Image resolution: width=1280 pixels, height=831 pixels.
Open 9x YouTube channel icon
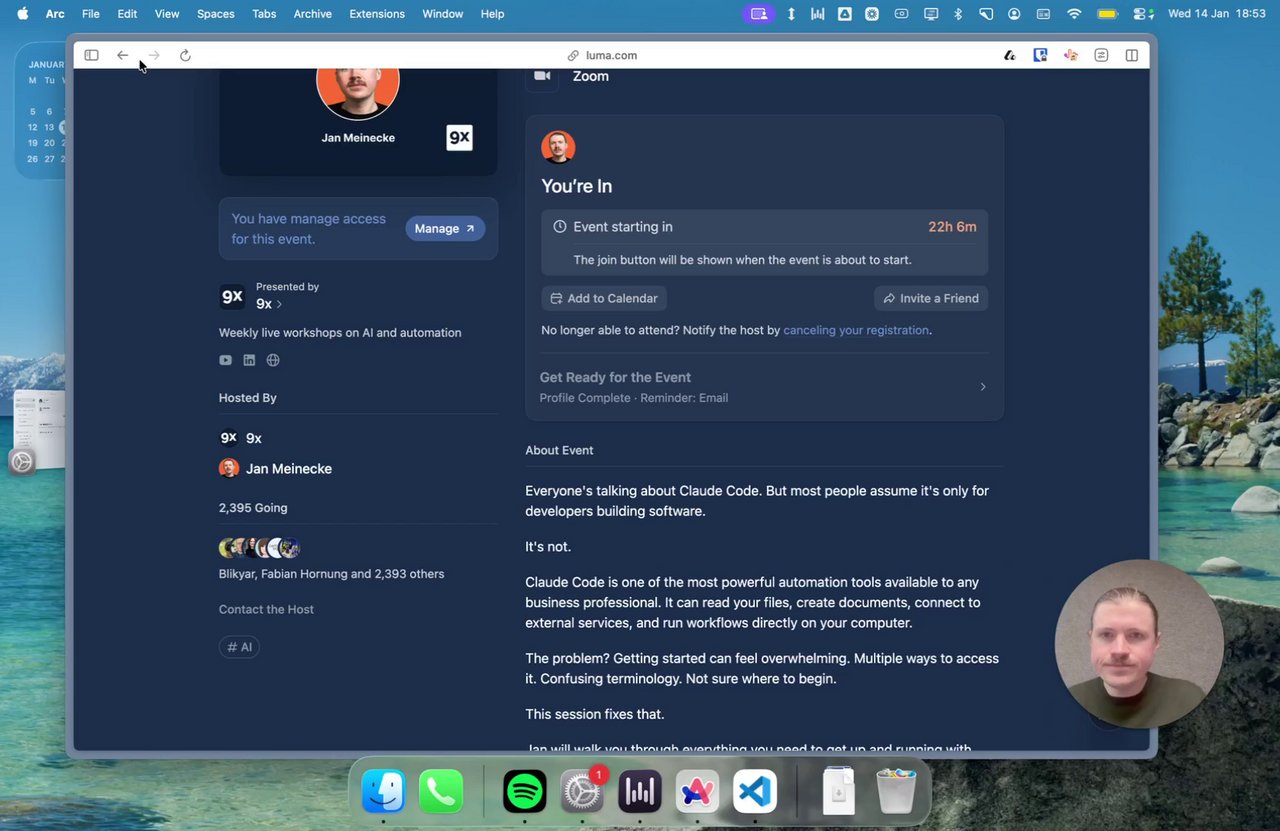click(x=225, y=360)
